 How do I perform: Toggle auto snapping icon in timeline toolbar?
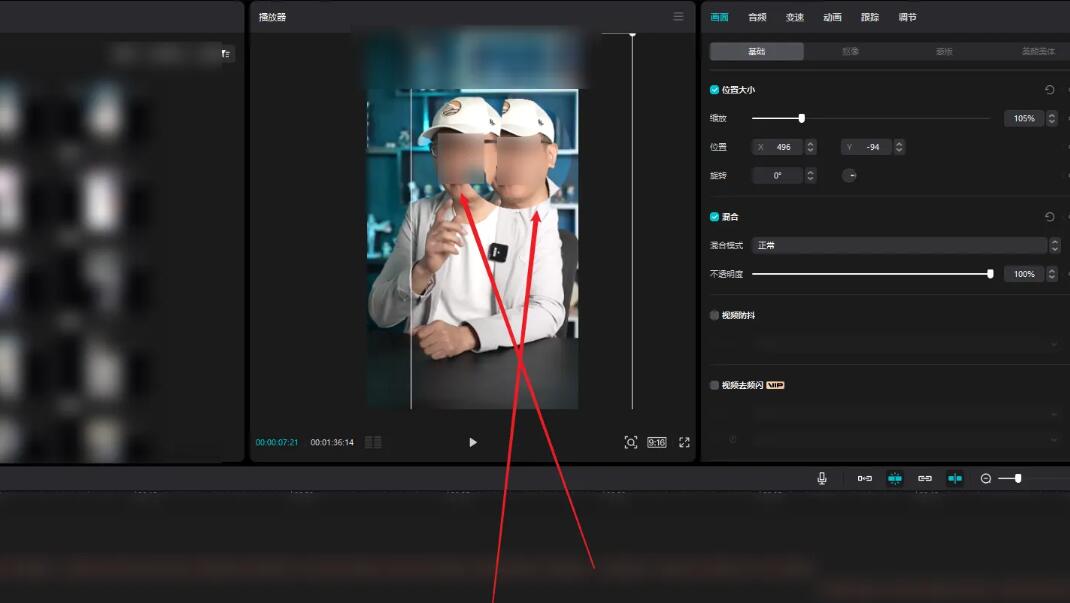[895, 479]
